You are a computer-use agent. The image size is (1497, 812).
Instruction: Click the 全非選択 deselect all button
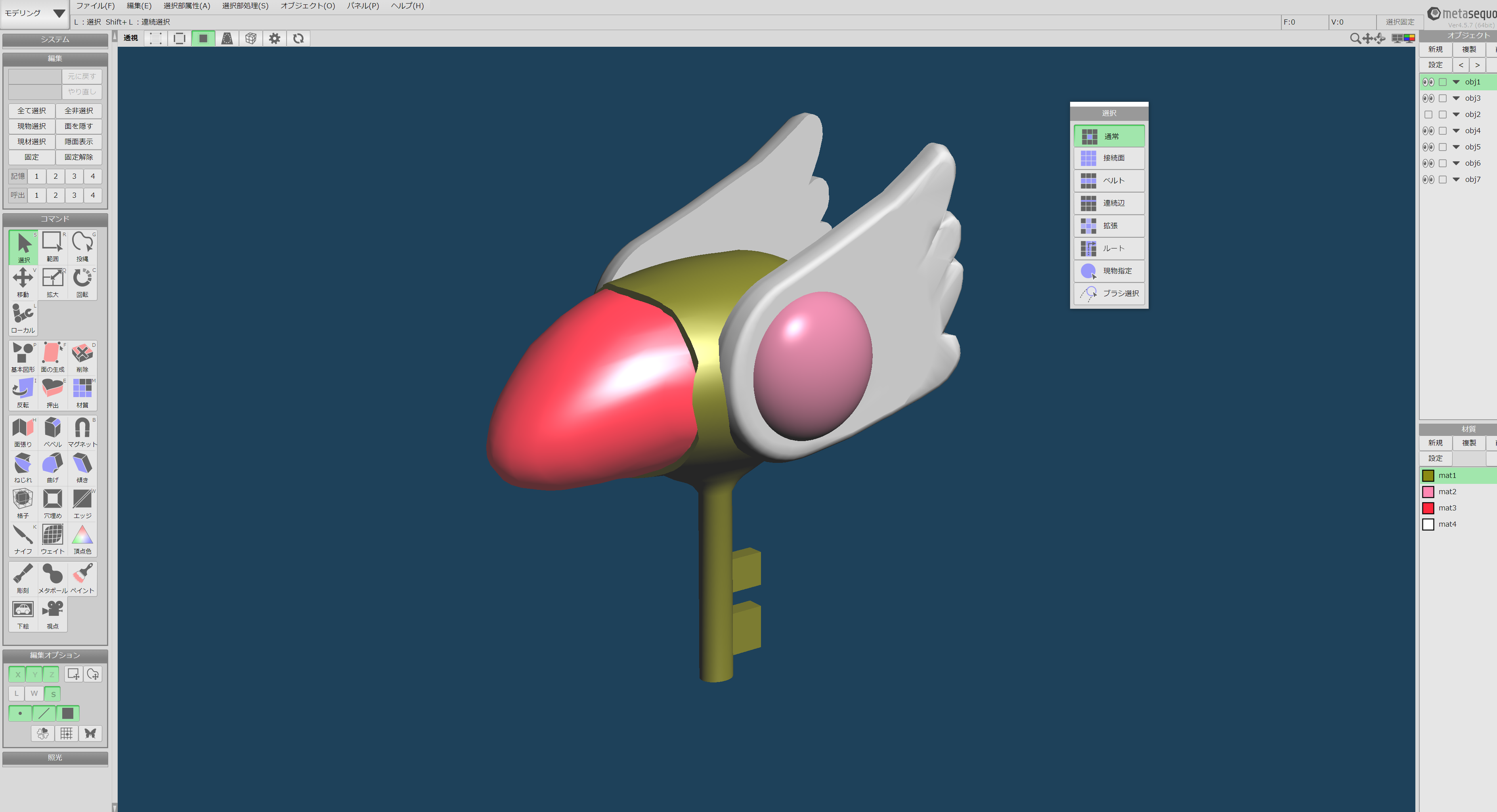(79, 111)
